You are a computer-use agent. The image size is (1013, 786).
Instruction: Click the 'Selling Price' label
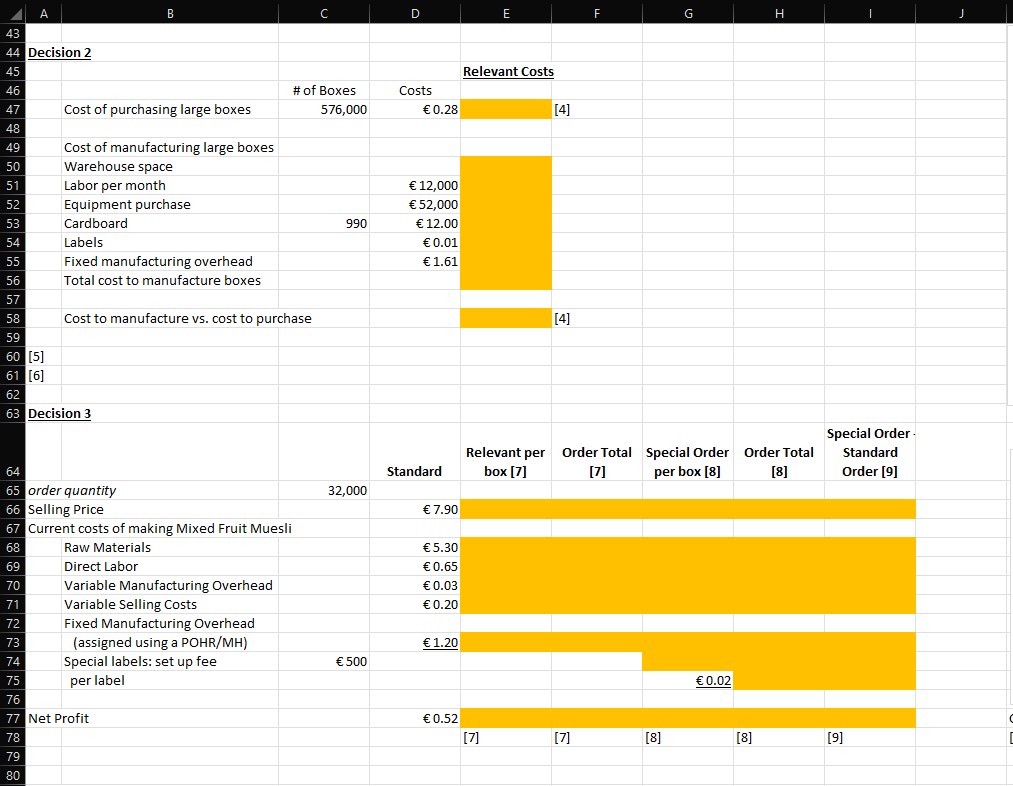coord(65,510)
